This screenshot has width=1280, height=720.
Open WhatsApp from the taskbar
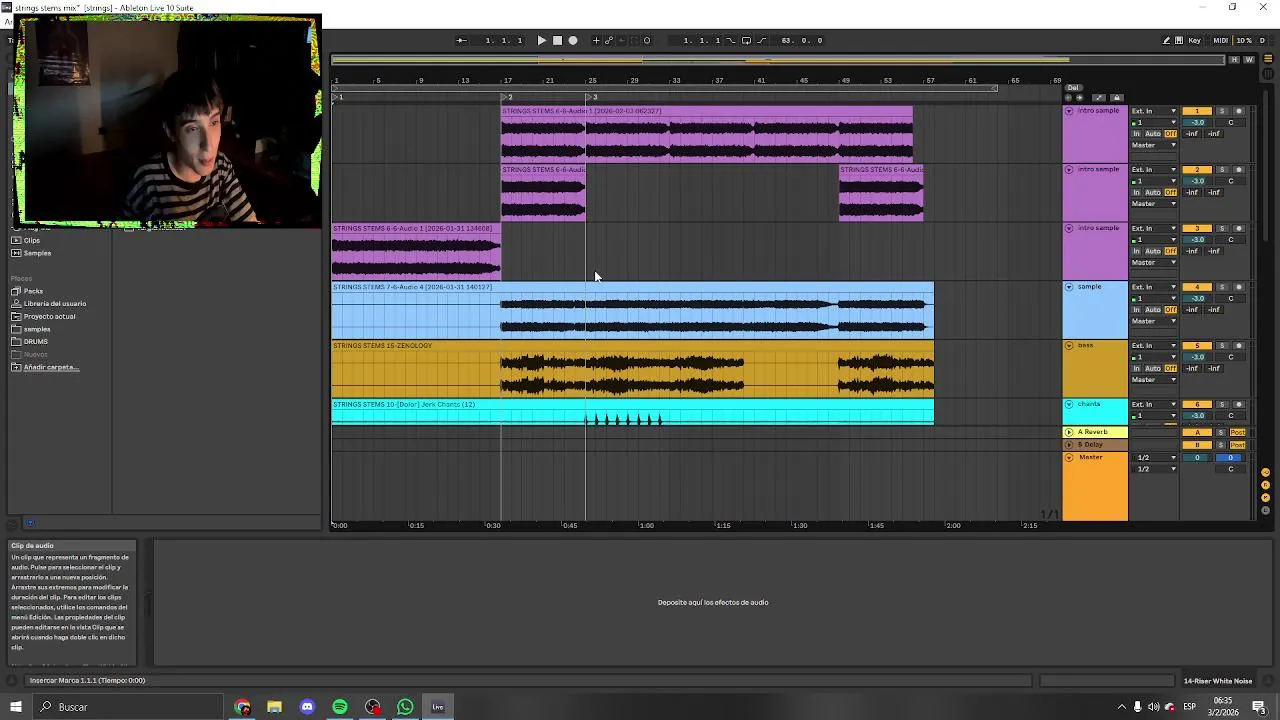(x=405, y=707)
